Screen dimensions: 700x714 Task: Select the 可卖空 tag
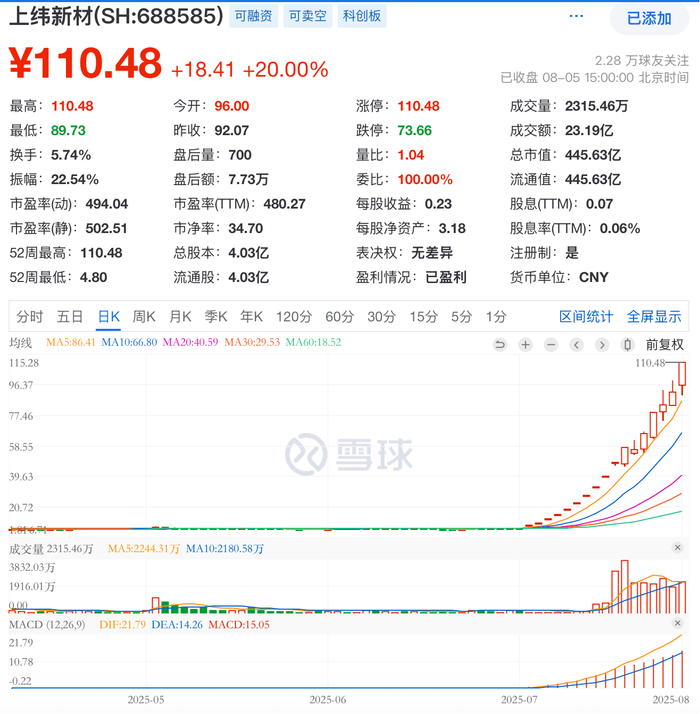coord(307,16)
